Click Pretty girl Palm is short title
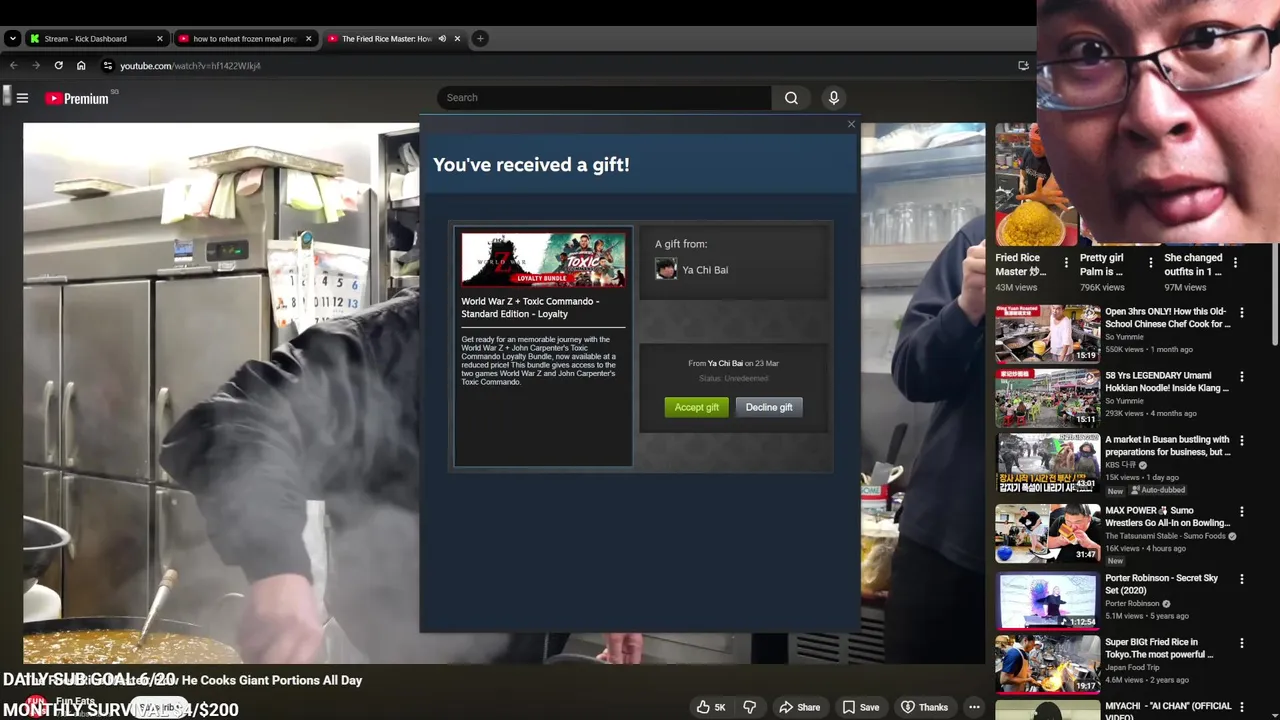Screen dimensions: 1280x720 1102,264
